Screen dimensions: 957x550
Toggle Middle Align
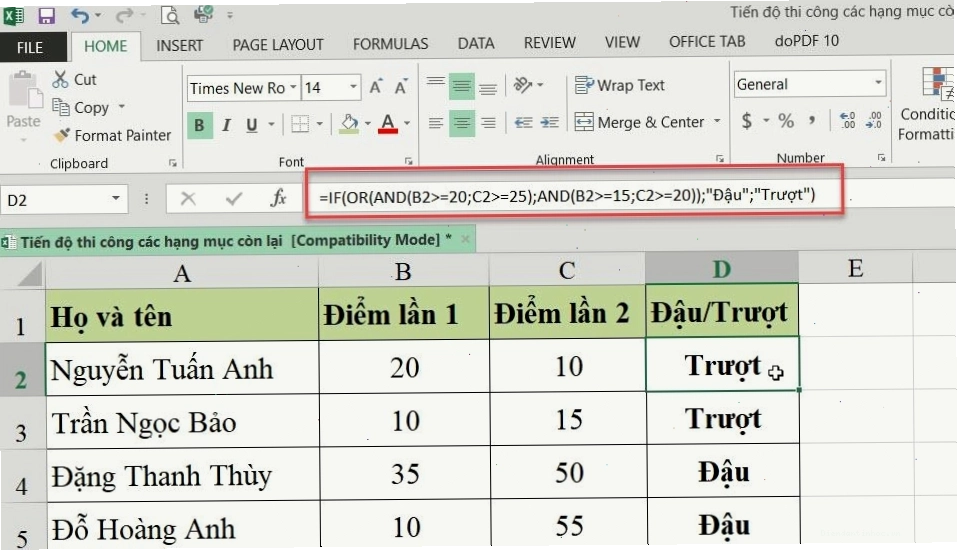pyautogui.click(x=461, y=87)
